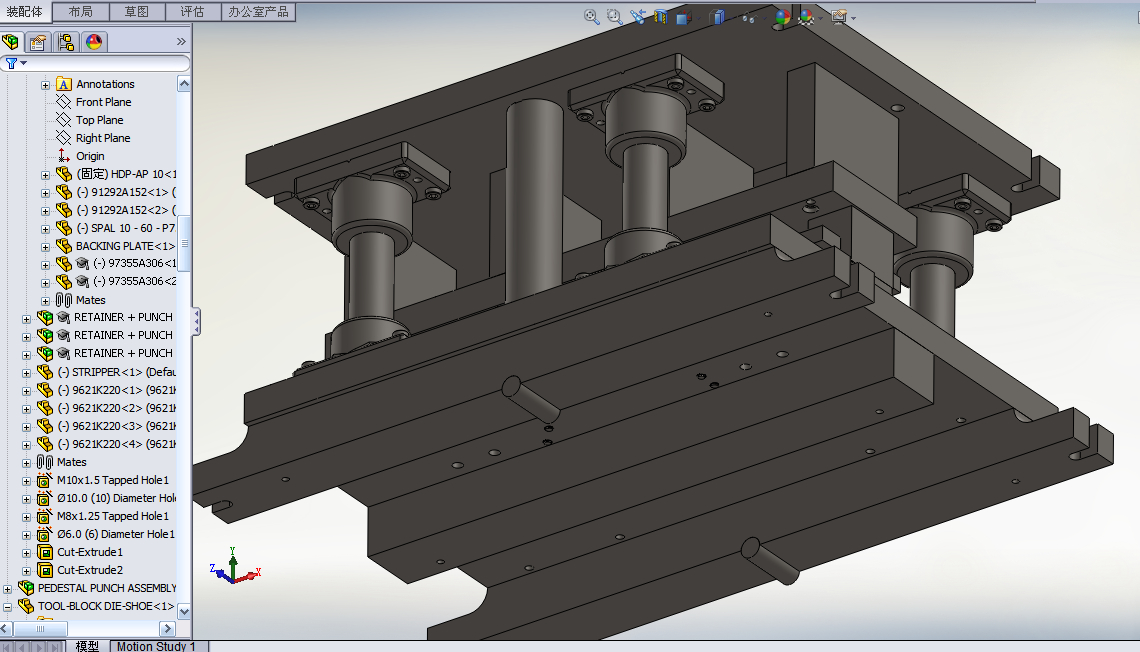1140x652 pixels.
Task: Select 9621K220<4> component
Action: pyautogui.click(x=116, y=443)
